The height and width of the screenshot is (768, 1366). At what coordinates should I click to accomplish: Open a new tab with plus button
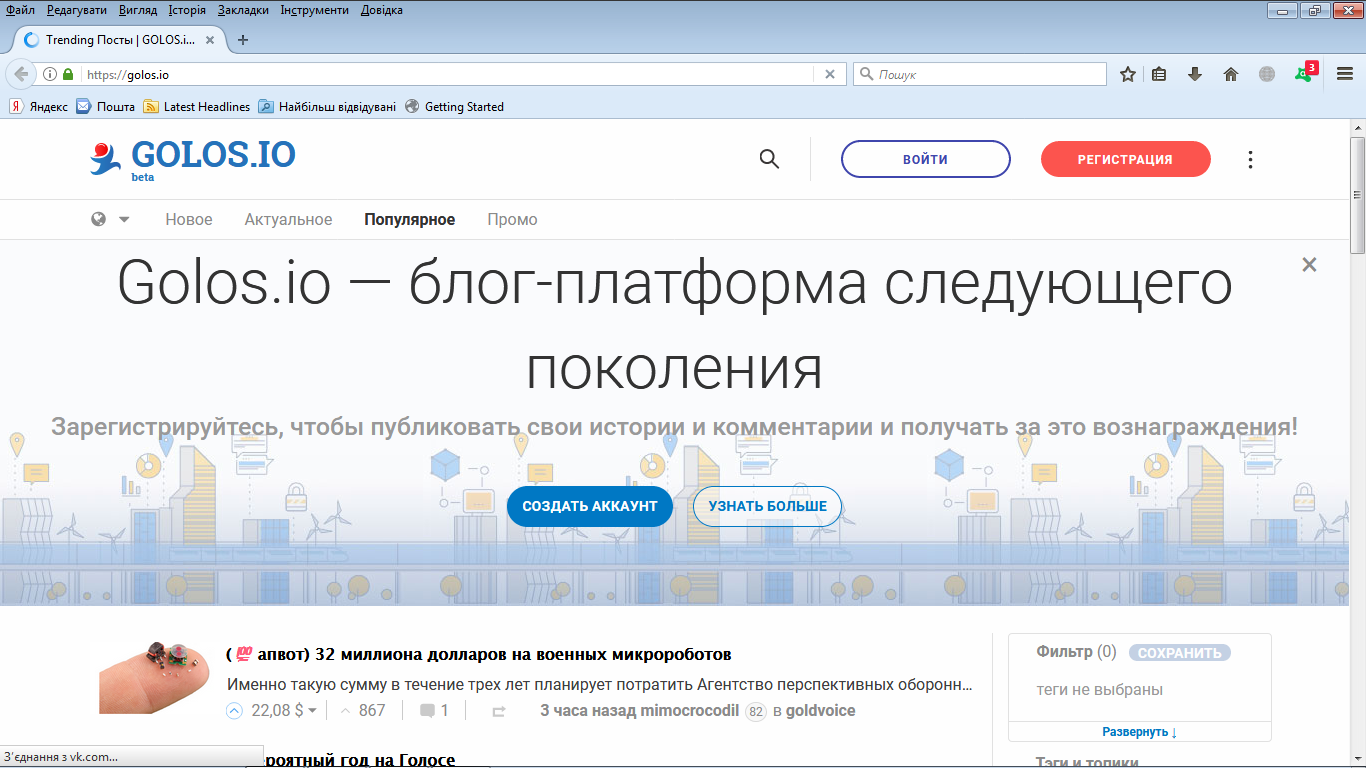coord(242,40)
